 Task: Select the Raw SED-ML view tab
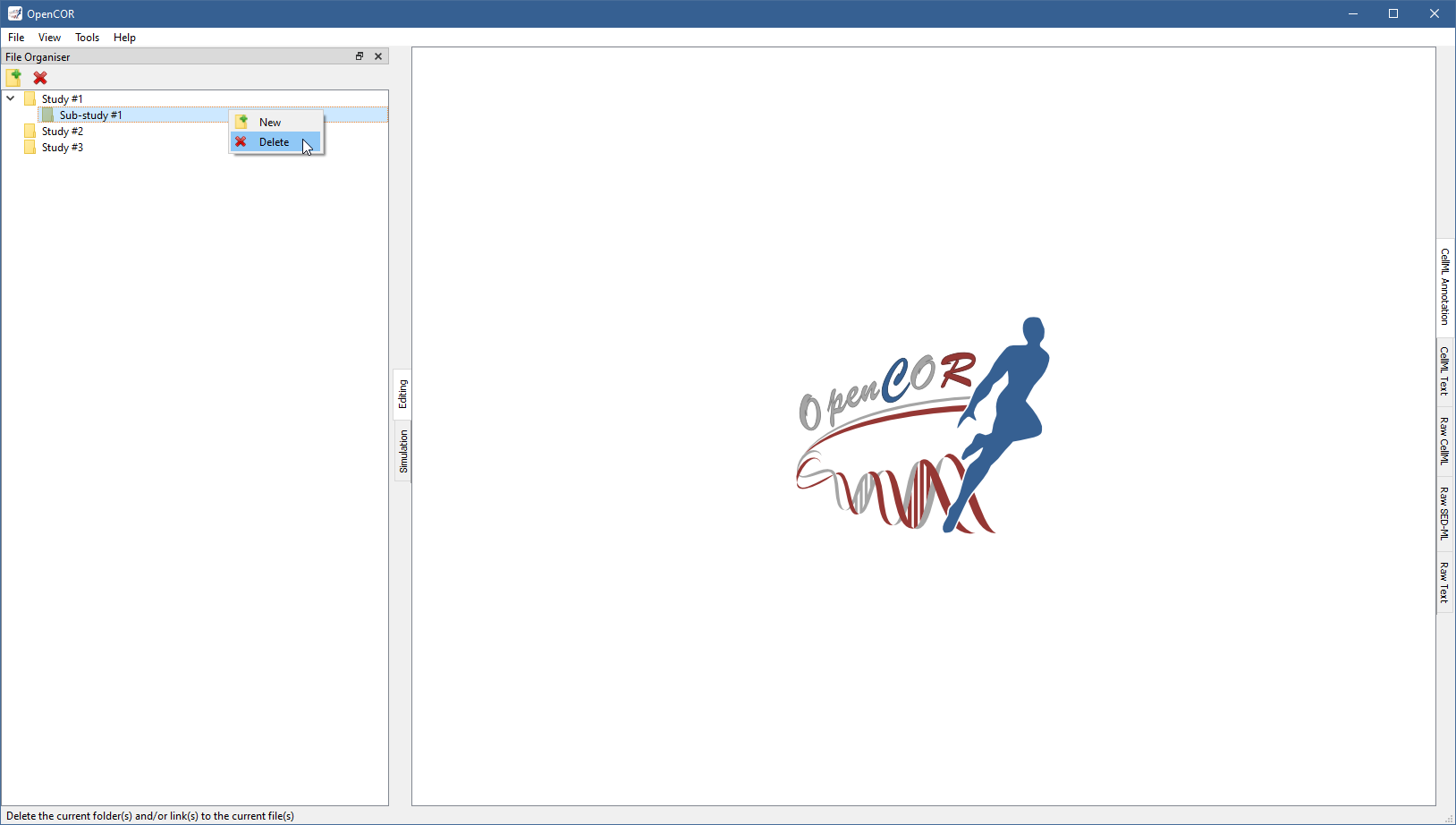pos(1444,514)
